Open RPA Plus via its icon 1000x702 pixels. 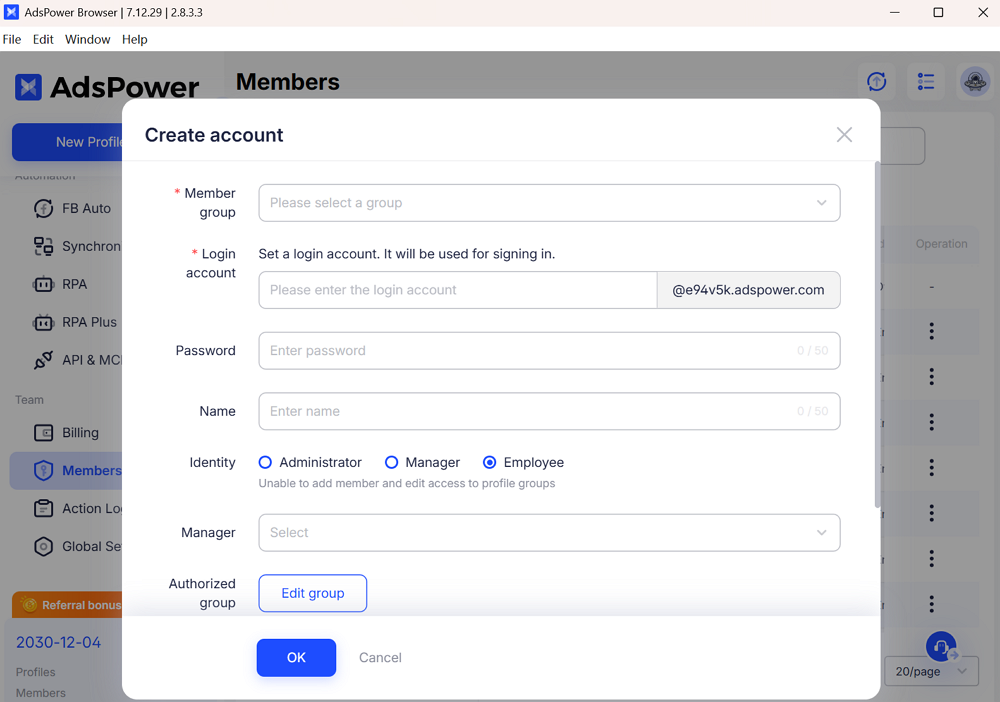(x=44, y=322)
